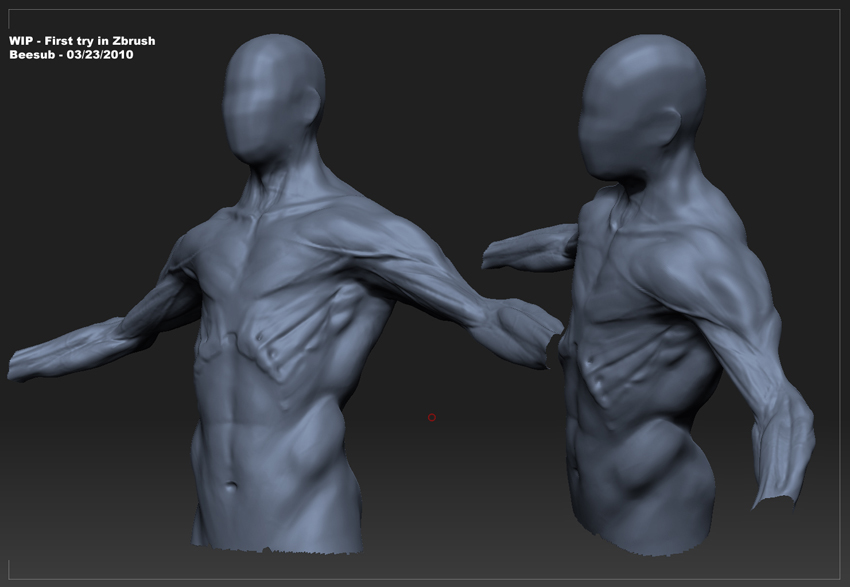Screen dimensions: 850x587
Task: Select the side-view torso sculpt facing left
Action: (x=649, y=296)
